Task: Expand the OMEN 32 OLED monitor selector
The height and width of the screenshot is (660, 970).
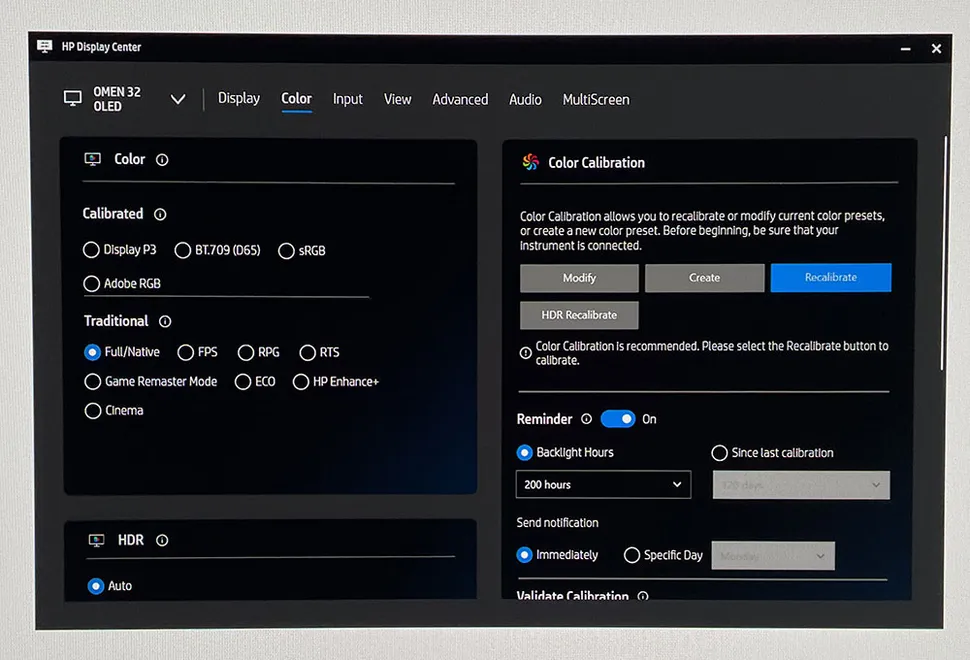Action: point(178,100)
